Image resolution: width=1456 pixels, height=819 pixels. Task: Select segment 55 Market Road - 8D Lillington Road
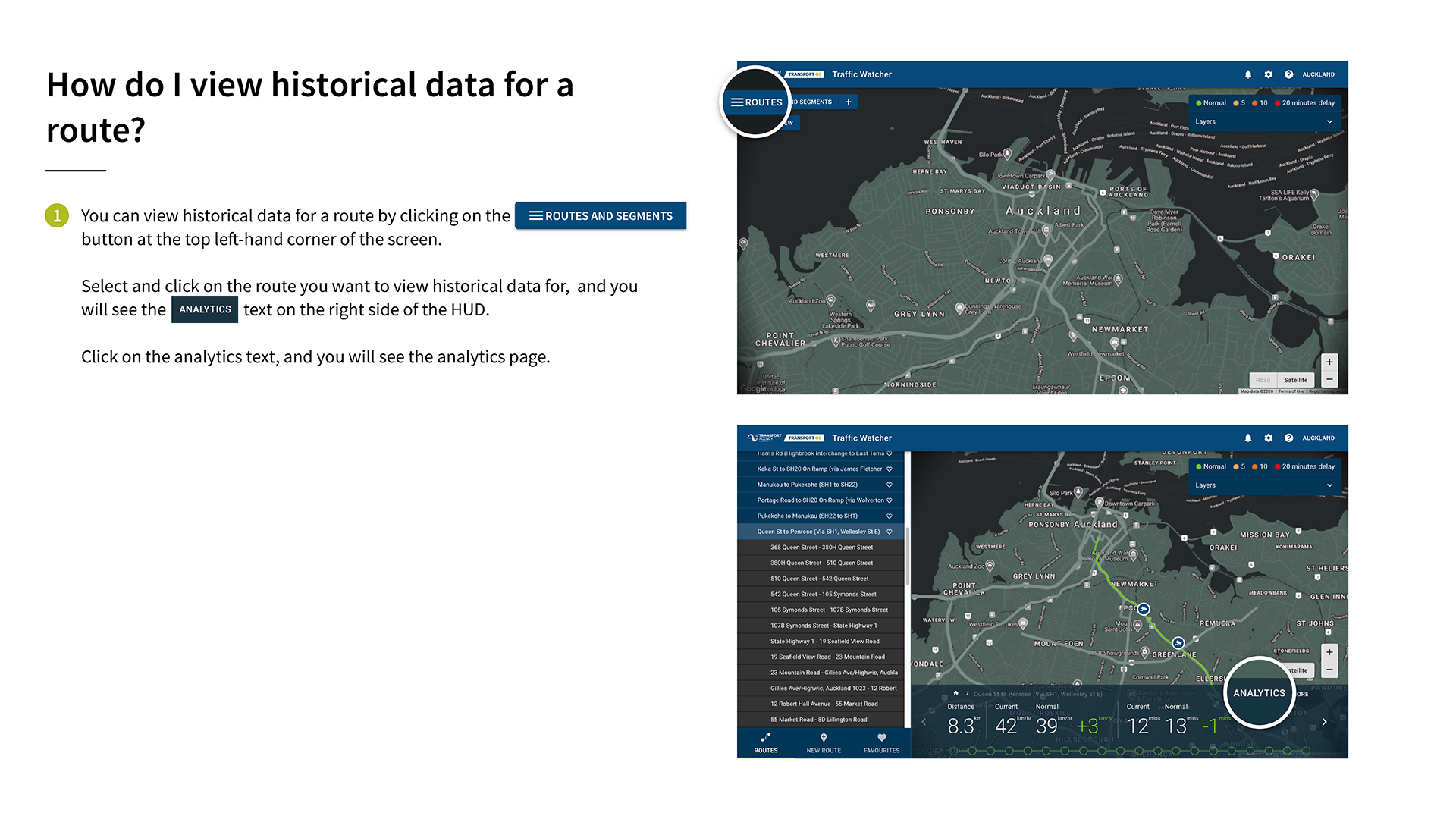click(x=821, y=720)
